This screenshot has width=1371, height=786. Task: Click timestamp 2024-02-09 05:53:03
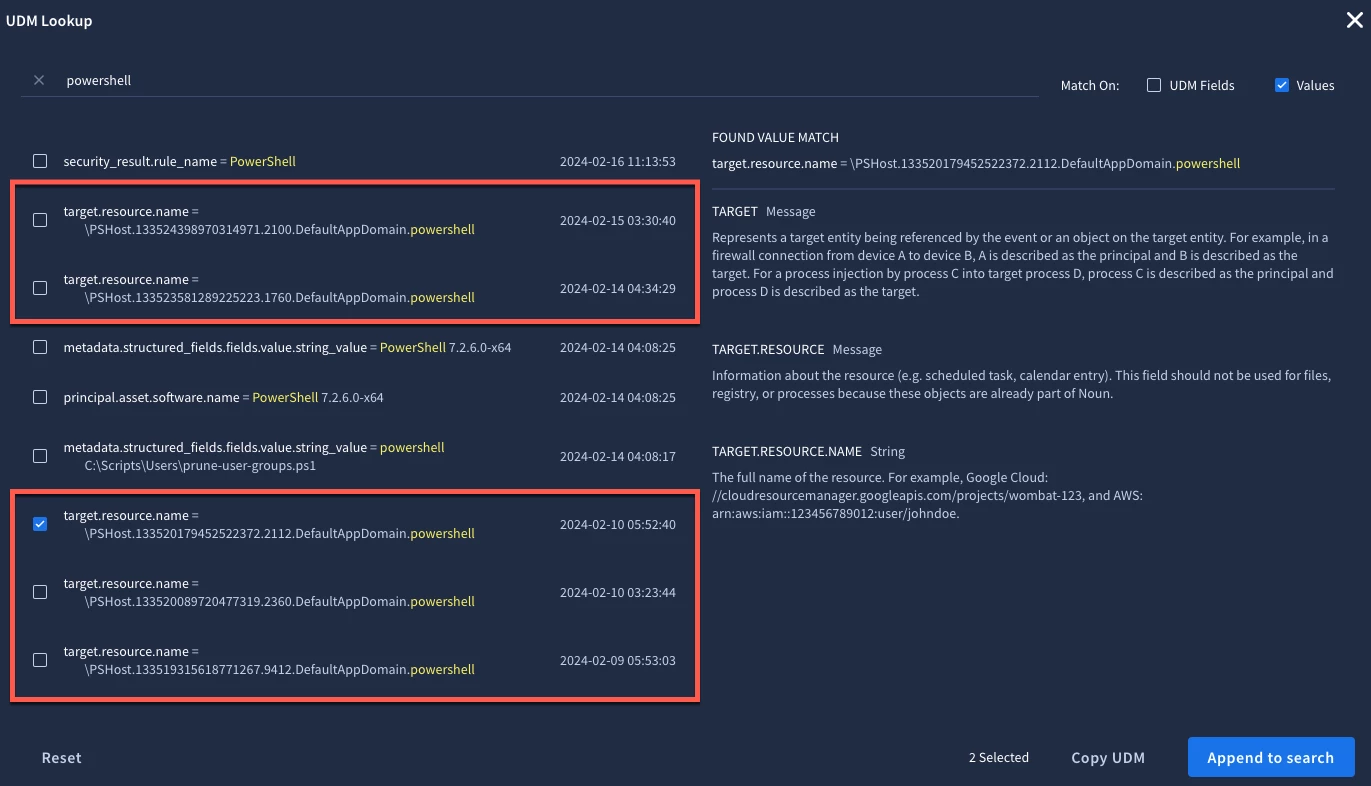click(618, 660)
